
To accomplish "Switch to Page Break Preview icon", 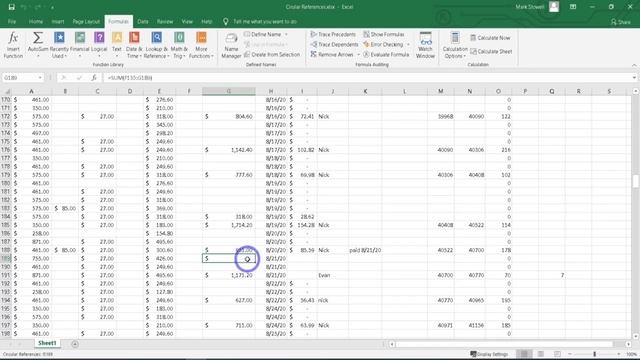I will 557,354.
